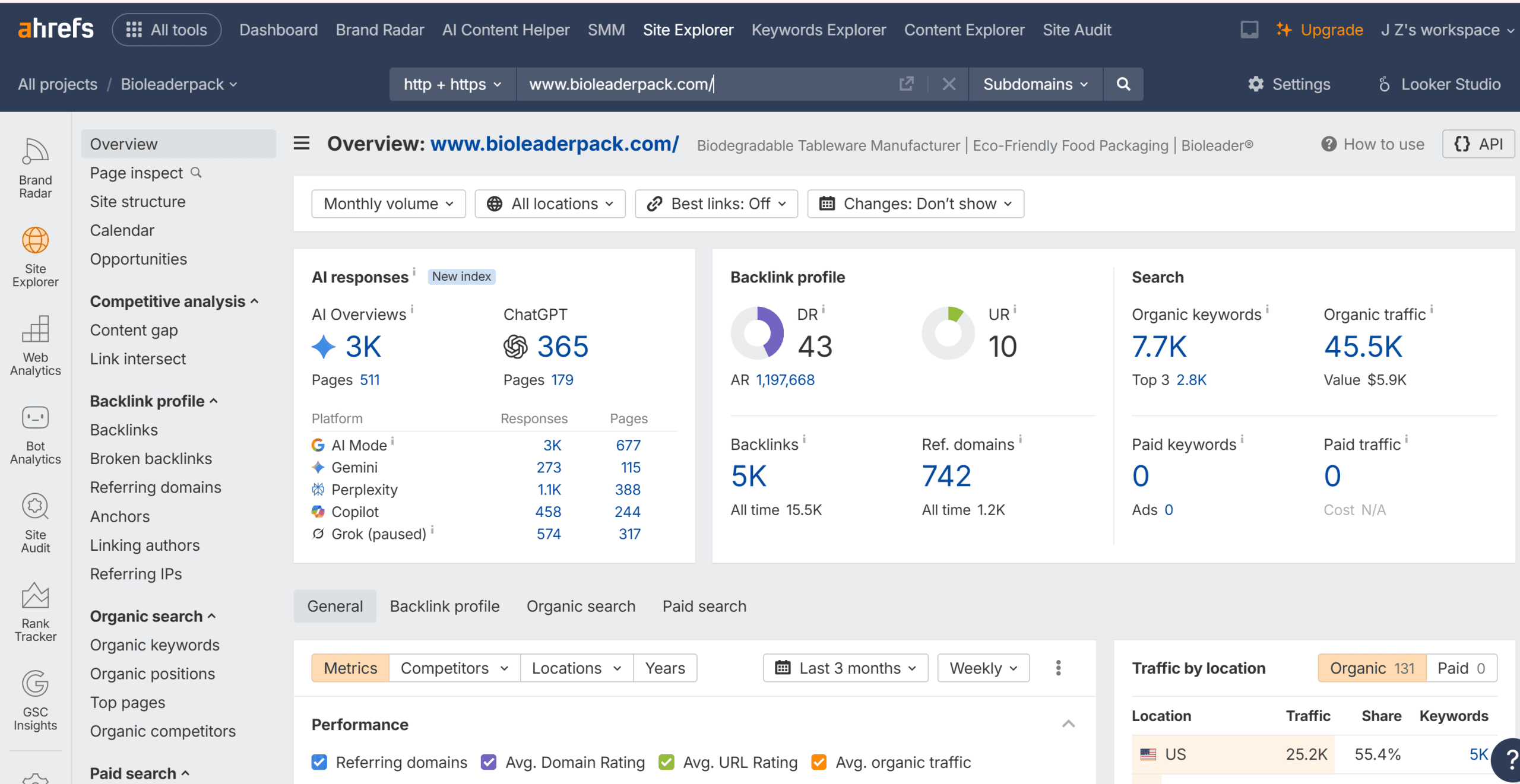
Task: Open All locations dropdown
Action: point(550,204)
